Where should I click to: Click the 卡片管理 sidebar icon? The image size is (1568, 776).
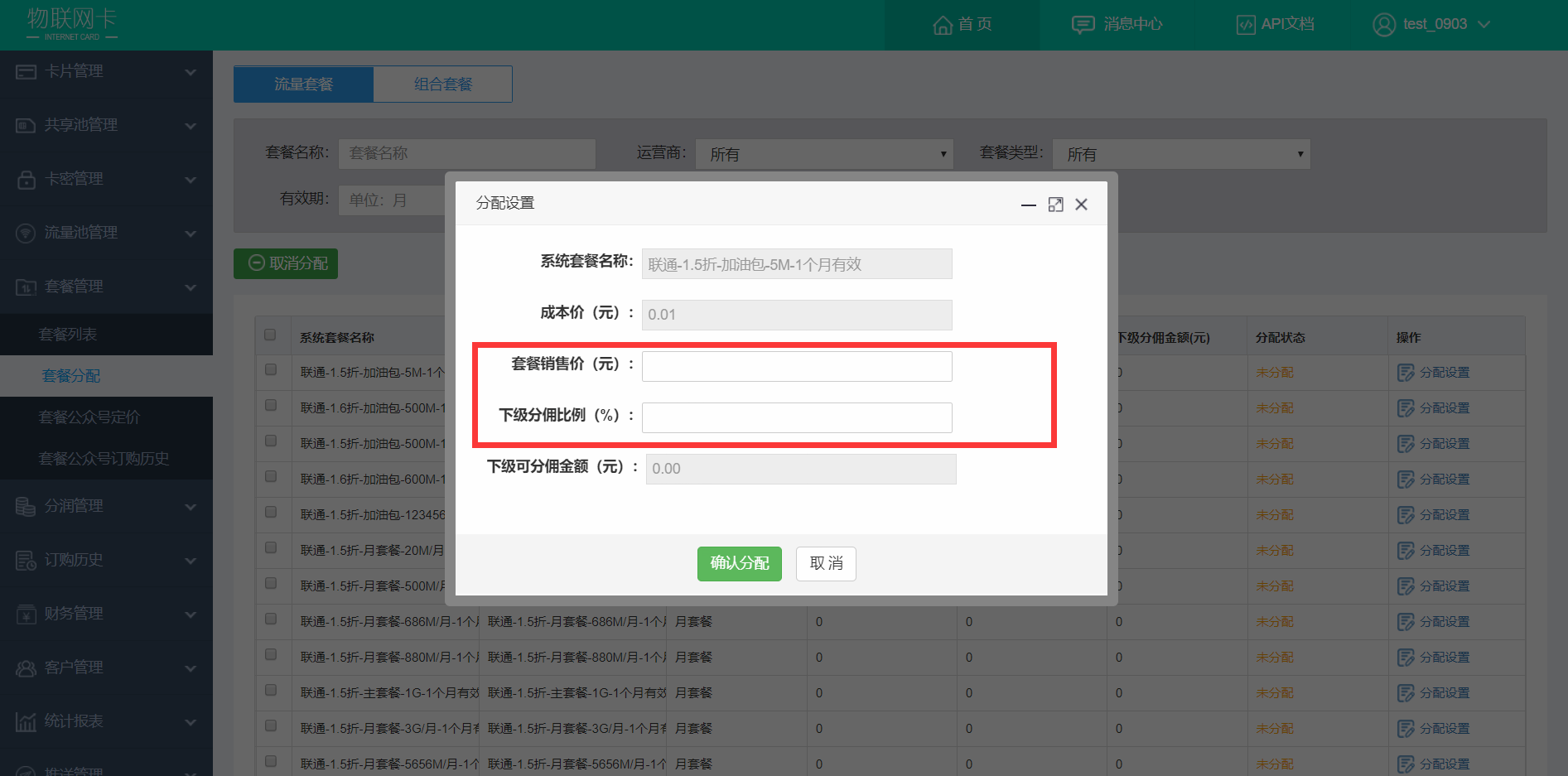coord(27,72)
